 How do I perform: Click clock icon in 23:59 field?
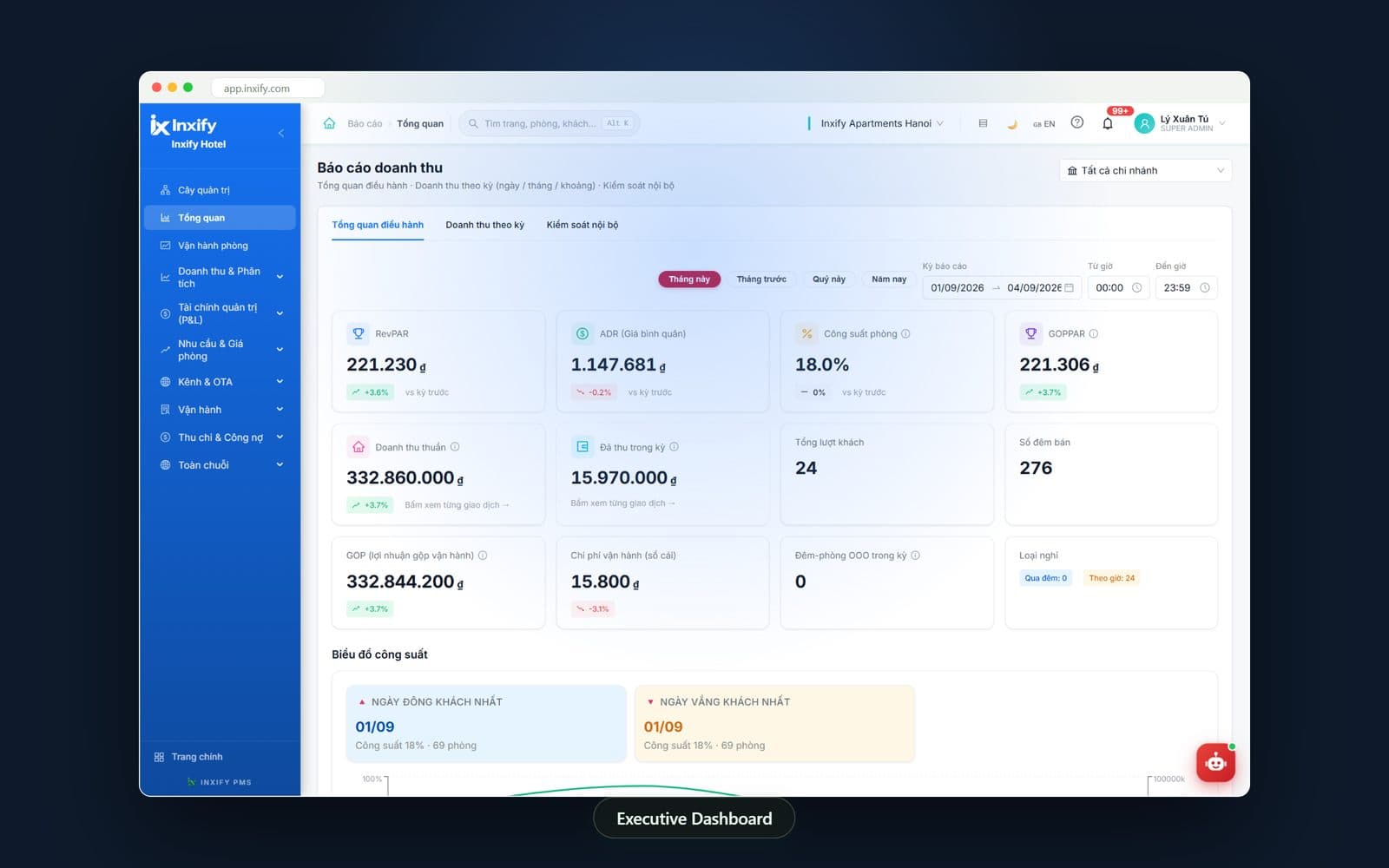coord(1205,288)
